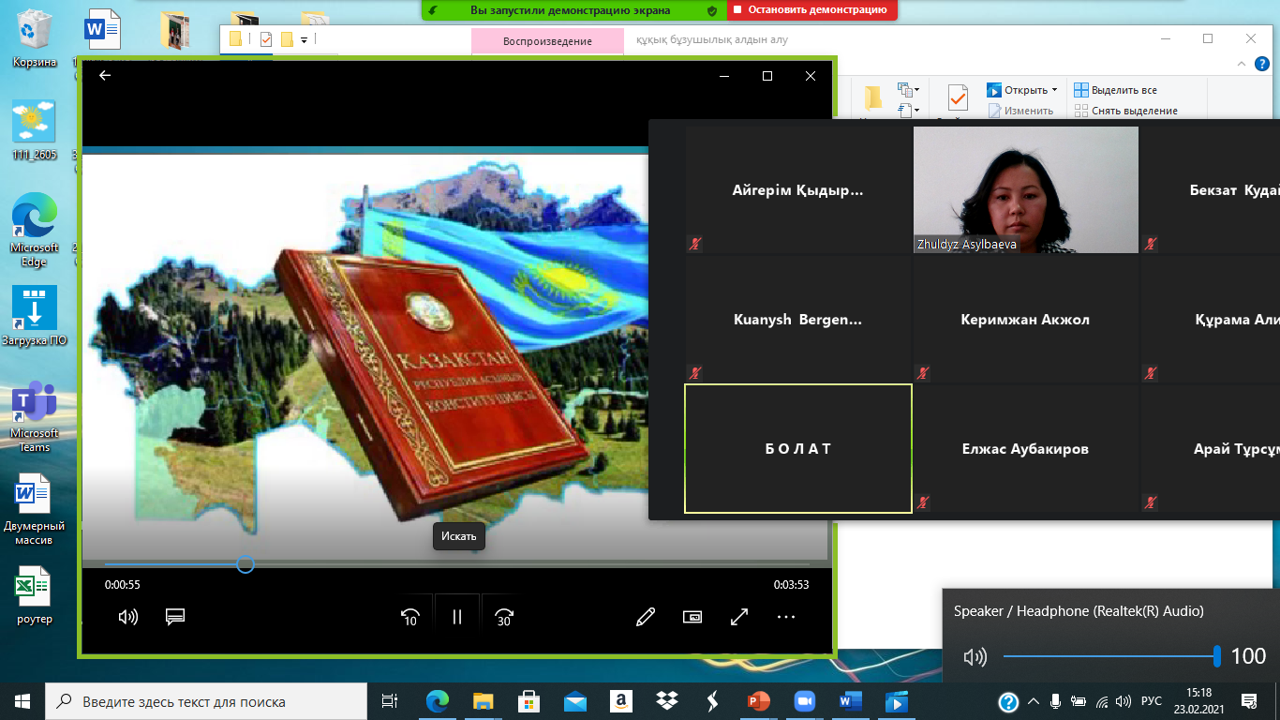The image size is (1280, 720).
Task: Show hidden system tray icons
Action: pos(1033,702)
